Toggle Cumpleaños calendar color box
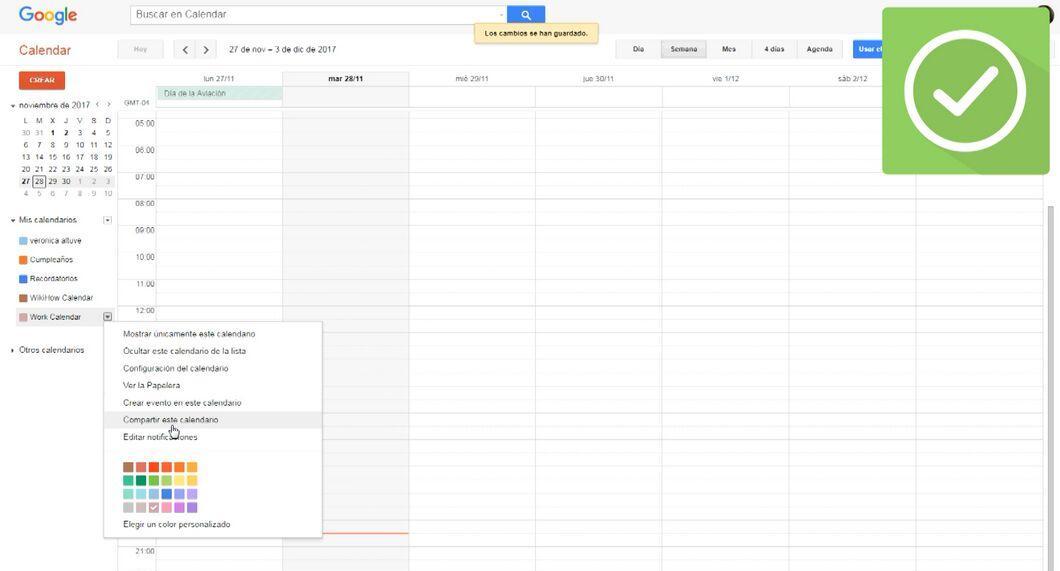 (x=23, y=259)
